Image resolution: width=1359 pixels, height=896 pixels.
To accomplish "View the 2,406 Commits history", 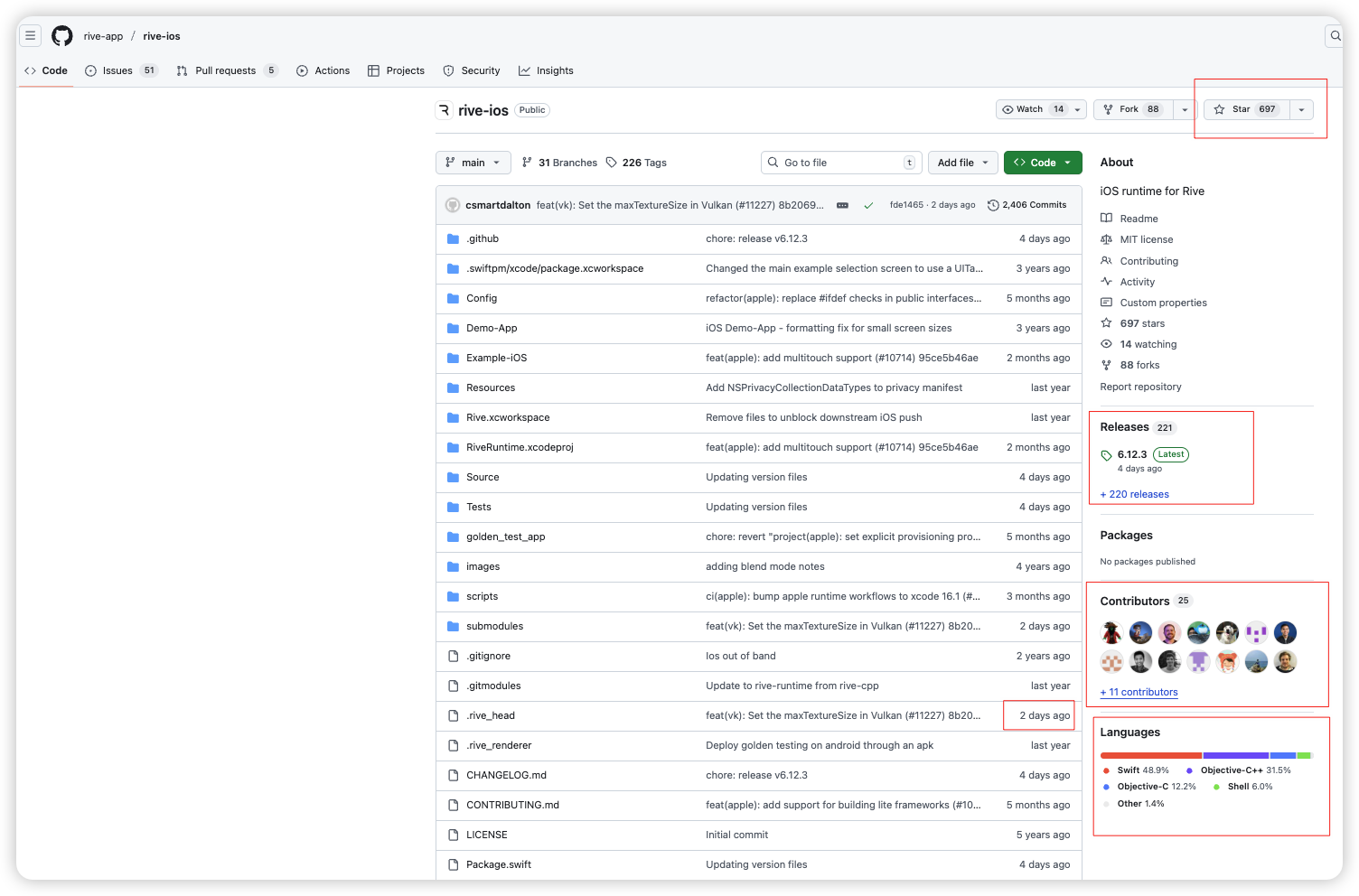I will [x=1027, y=205].
